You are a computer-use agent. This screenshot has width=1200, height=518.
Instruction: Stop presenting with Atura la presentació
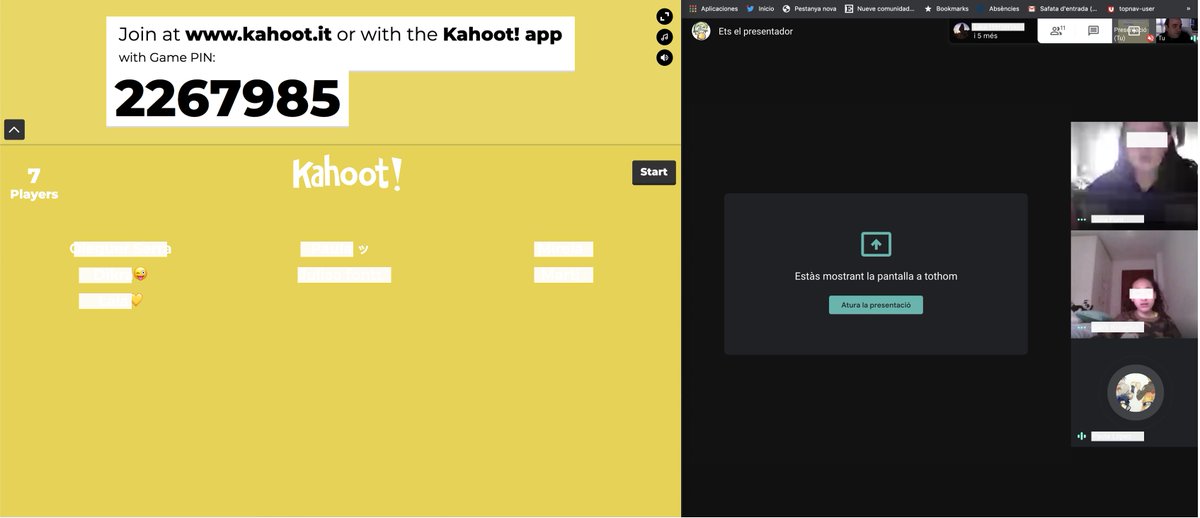[876, 305]
